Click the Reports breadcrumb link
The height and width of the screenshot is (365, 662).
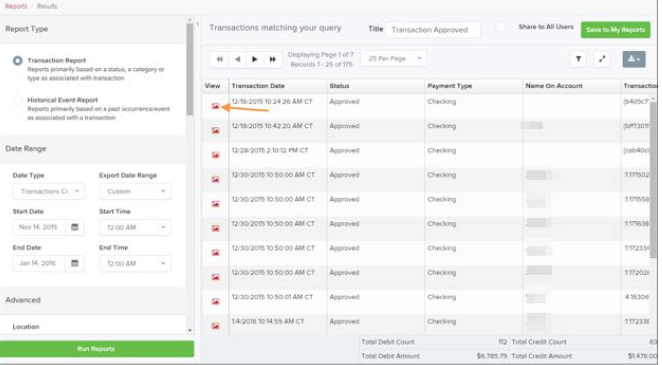pos(16,6)
